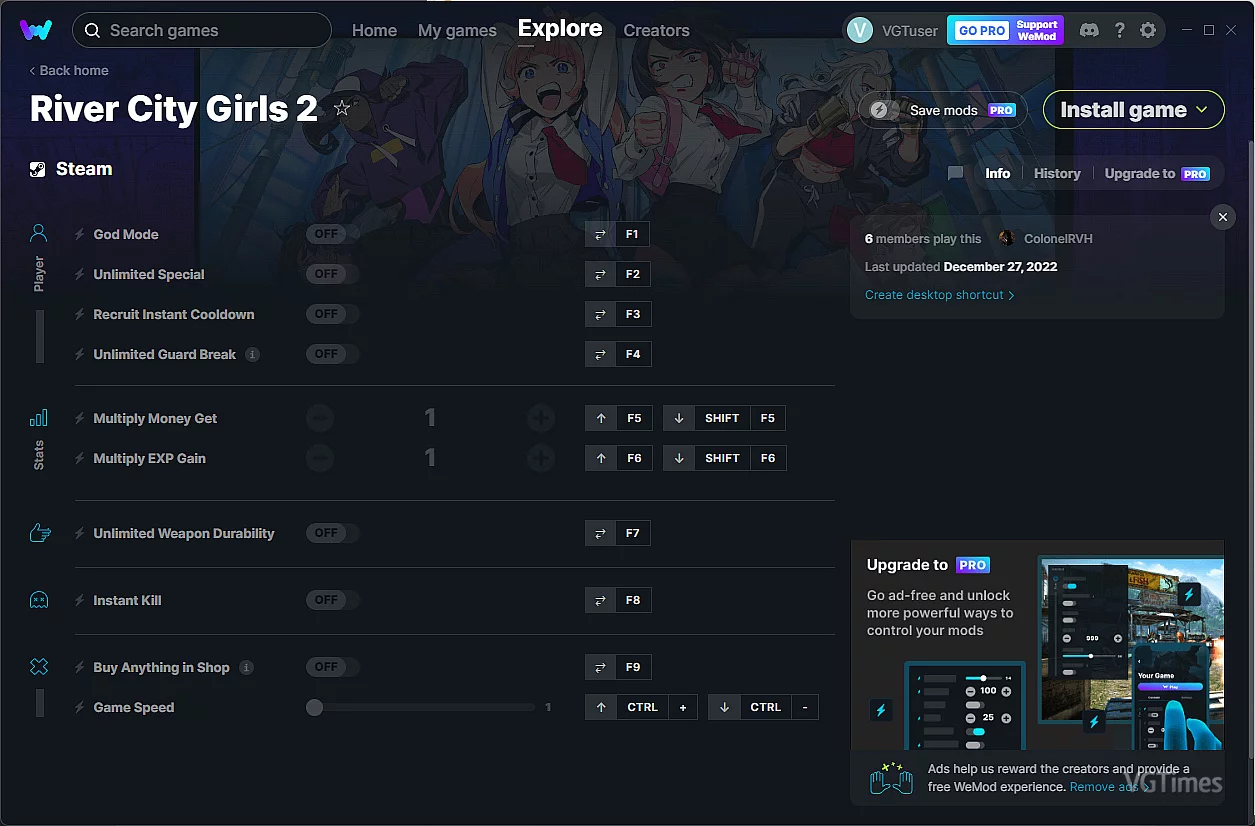Screen dimensions: 1255x826
Task: Turn on Recruit Instant Cooldown
Action: pyautogui.click(x=332, y=314)
